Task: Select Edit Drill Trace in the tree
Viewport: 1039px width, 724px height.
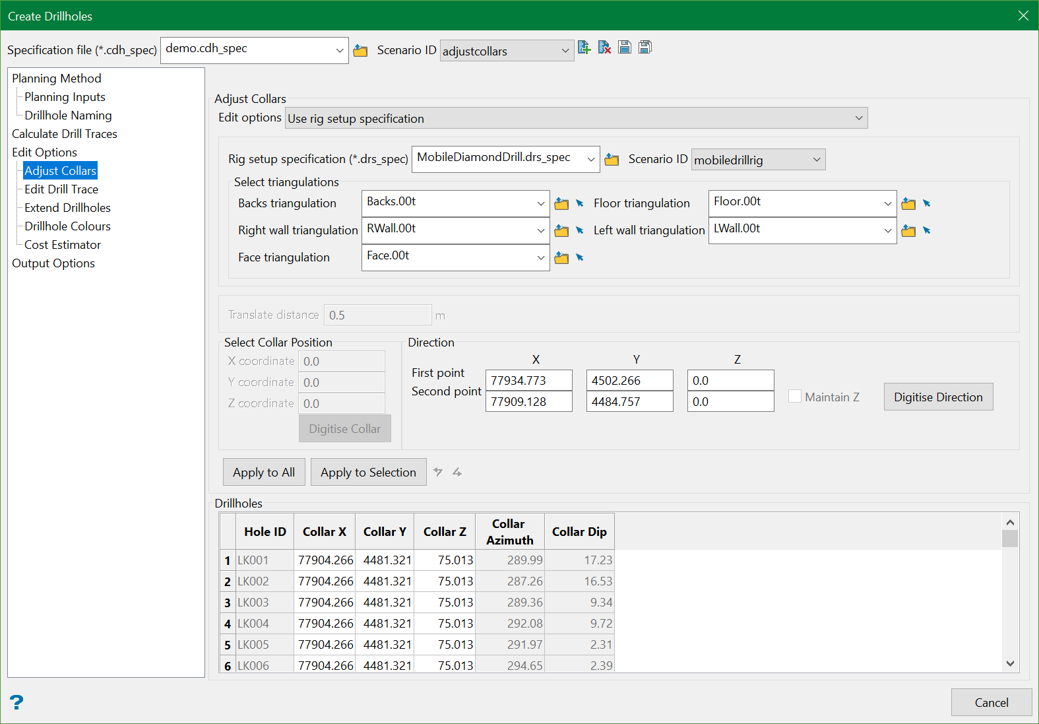Action: (61, 189)
